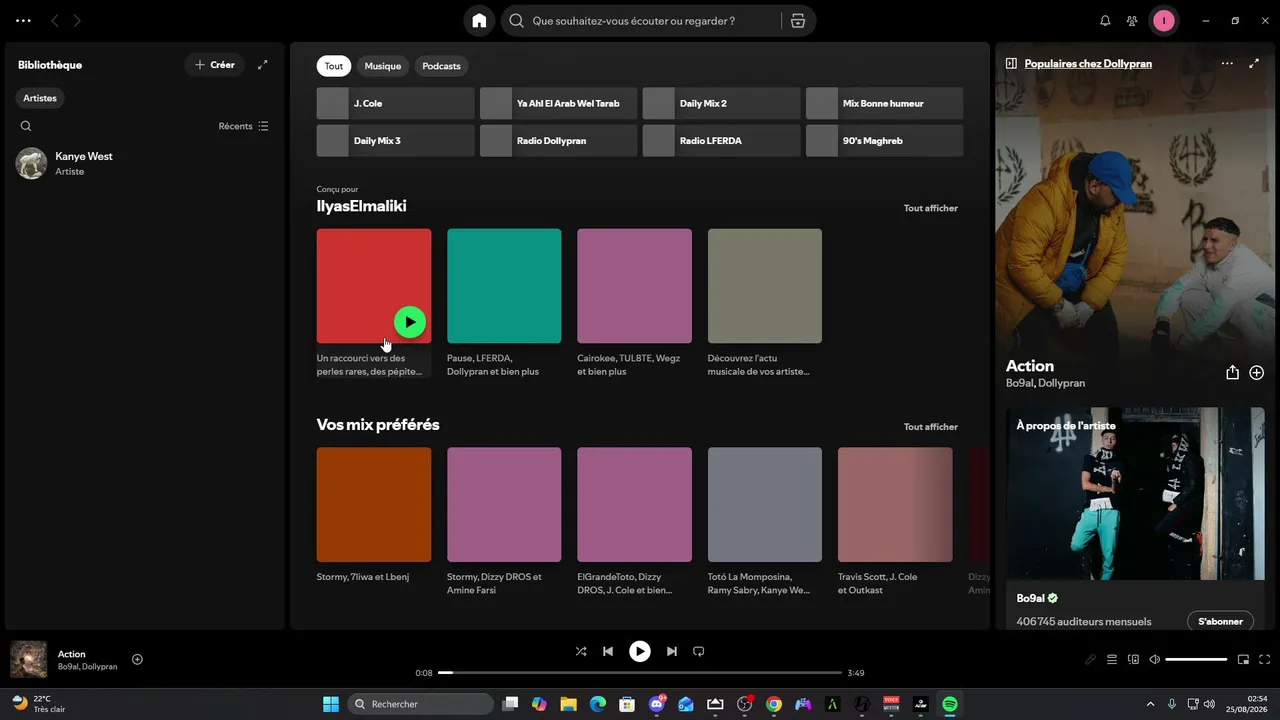The width and height of the screenshot is (1280, 720).
Task: Select the Tout filter tab
Action: point(334,66)
